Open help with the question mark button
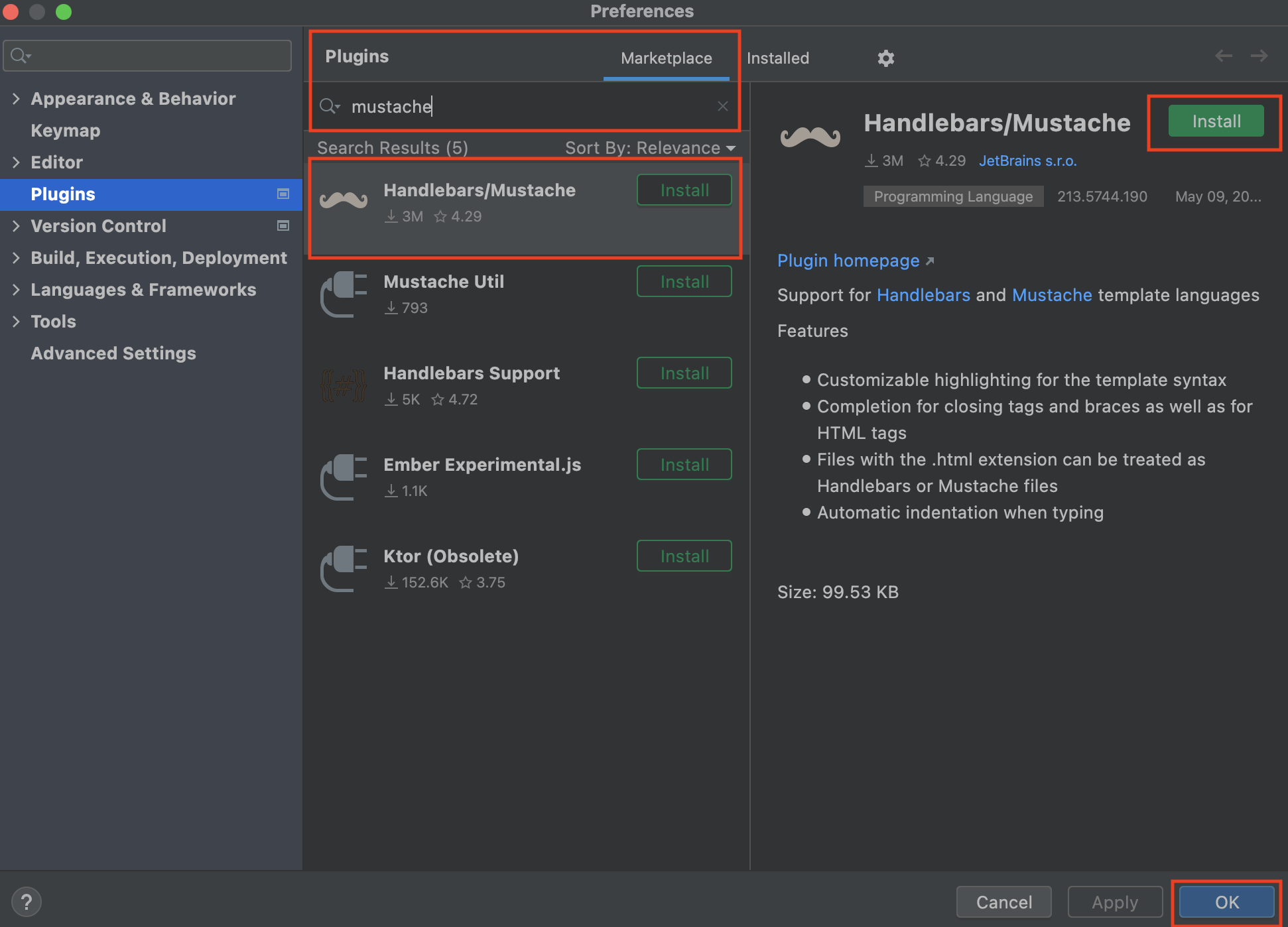1288x927 pixels. [26, 902]
